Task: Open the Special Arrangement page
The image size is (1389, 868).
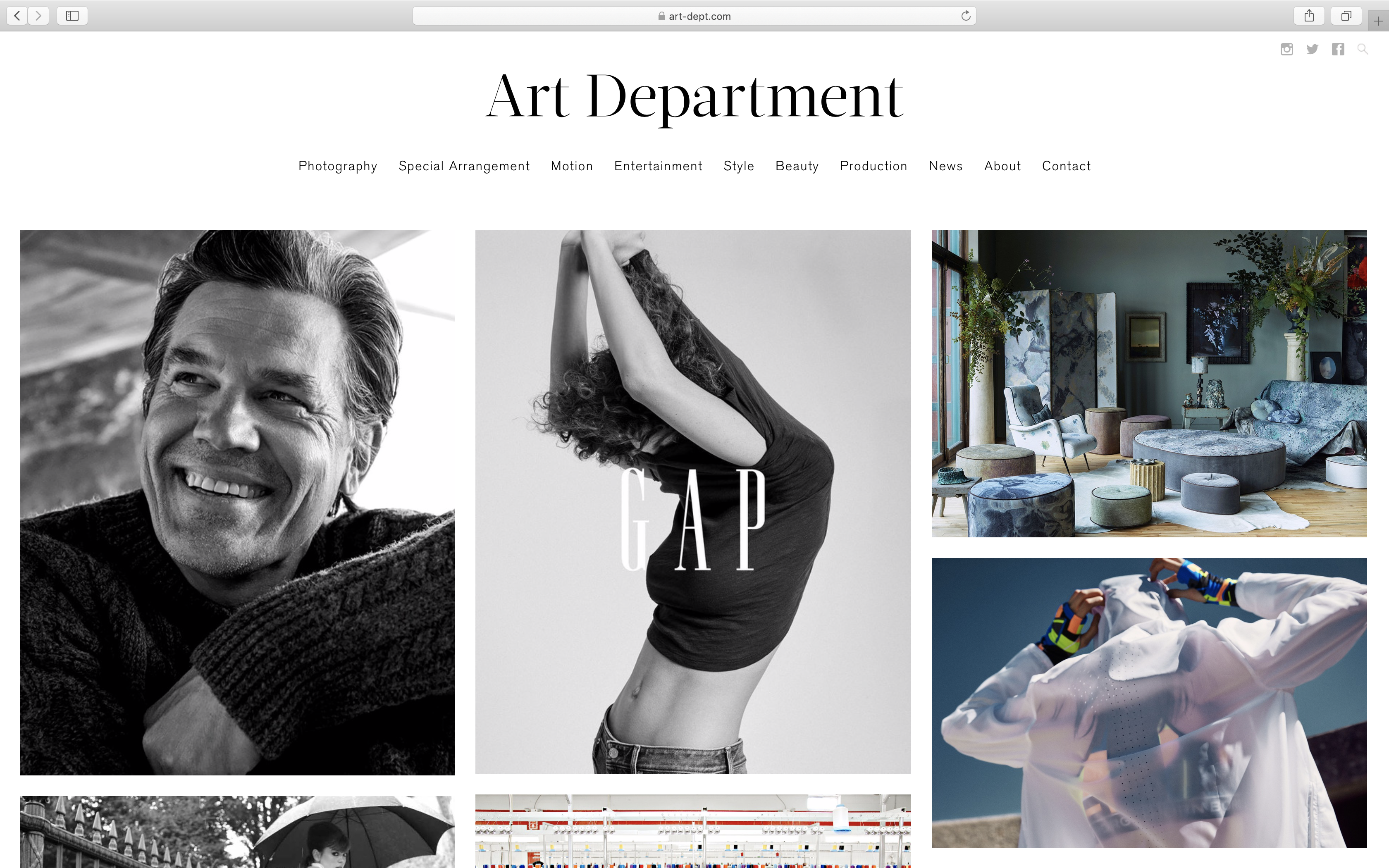Action: click(x=464, y=166)
